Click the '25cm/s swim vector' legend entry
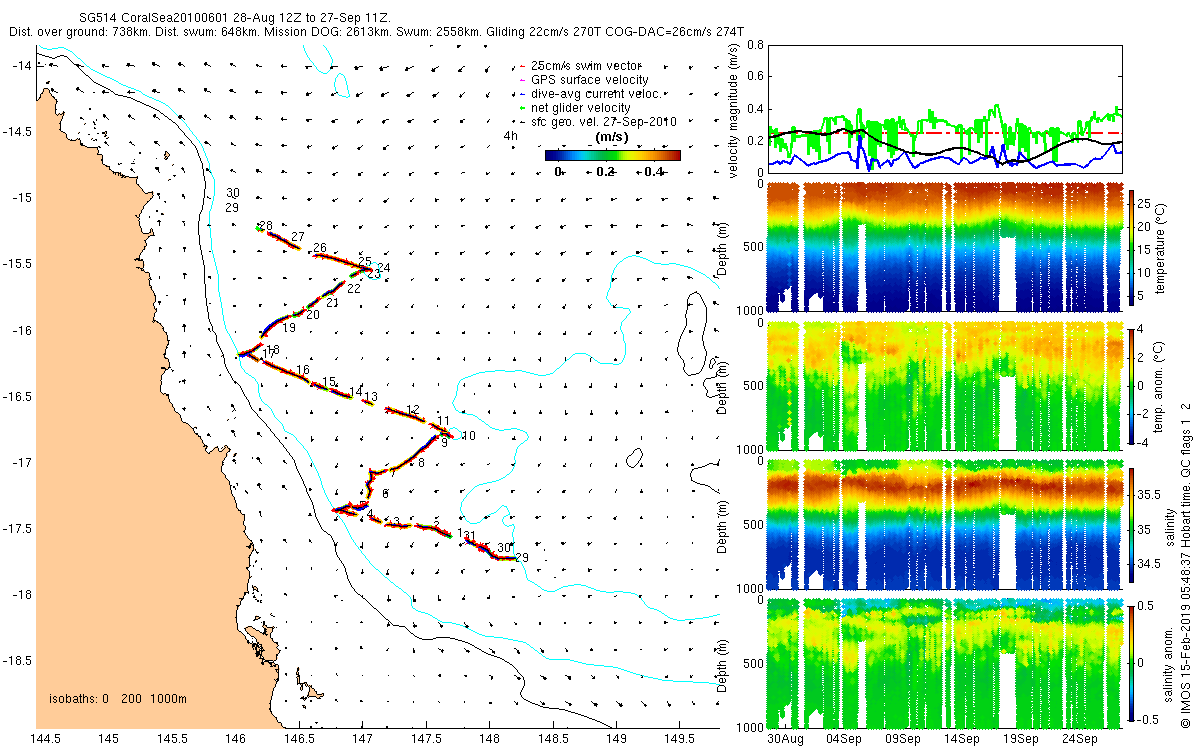Viewport: 1200px width, 750px height. [x=578, y=65]
